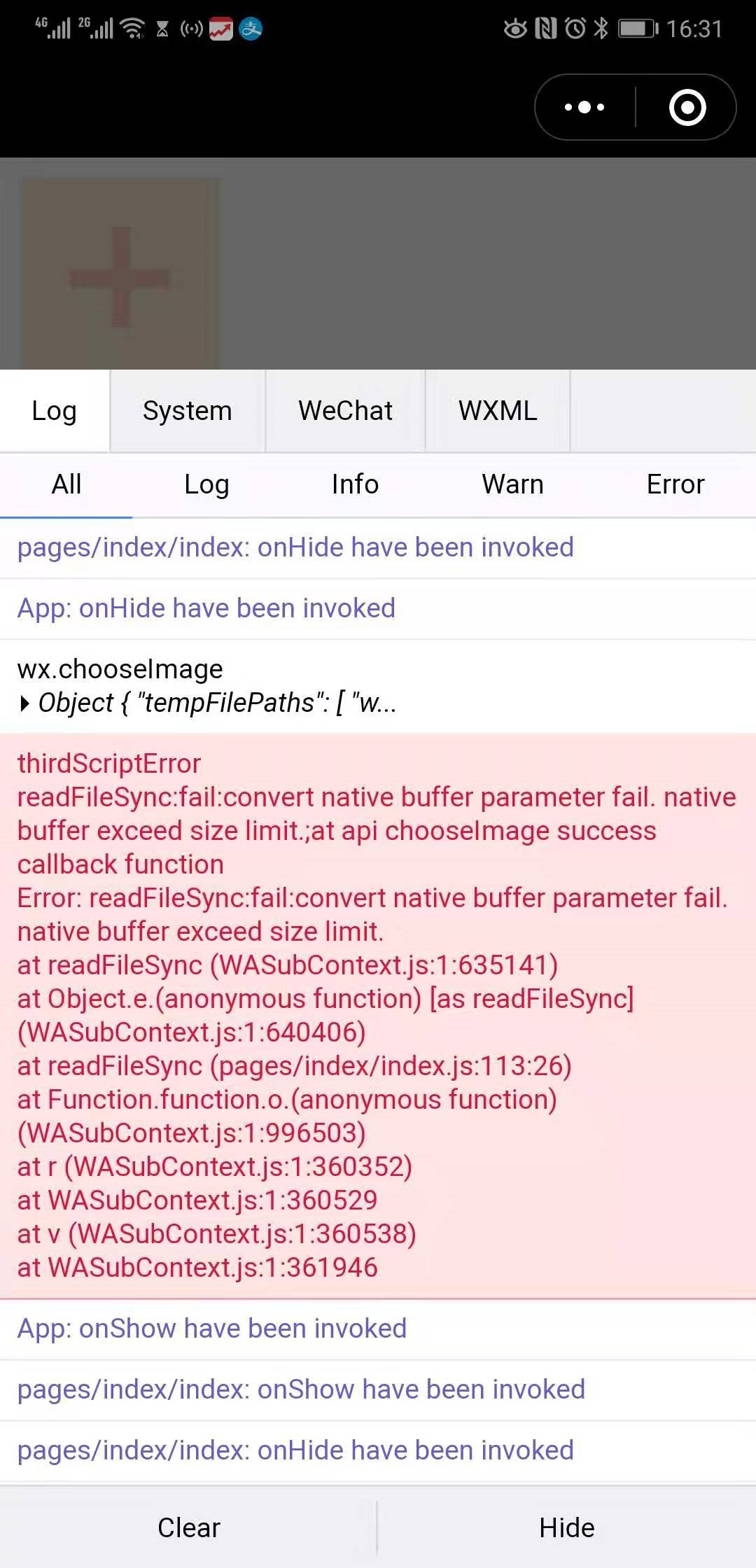
Task: Expand the Object tempFilePaths triangle
Action: [x=25, y=703]
